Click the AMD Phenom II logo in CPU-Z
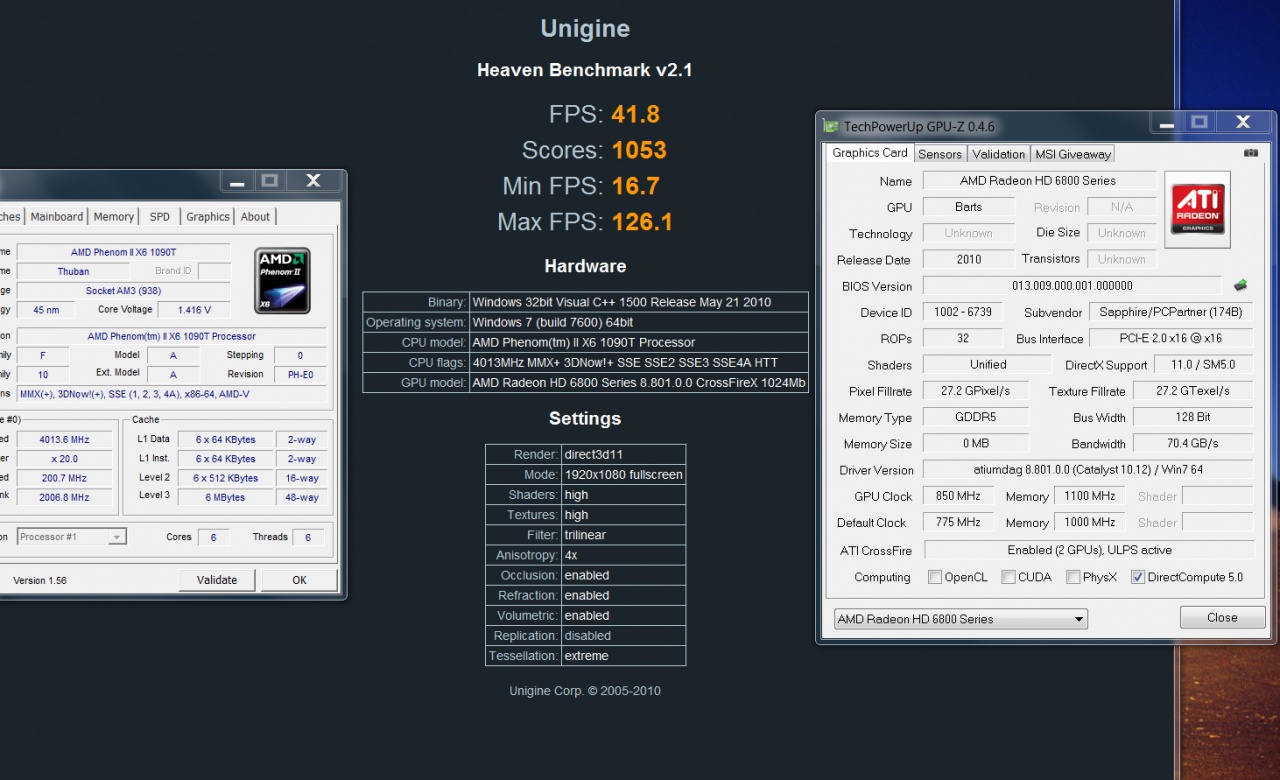Viewport: 1280px width, 780px height. click(282, 281)
